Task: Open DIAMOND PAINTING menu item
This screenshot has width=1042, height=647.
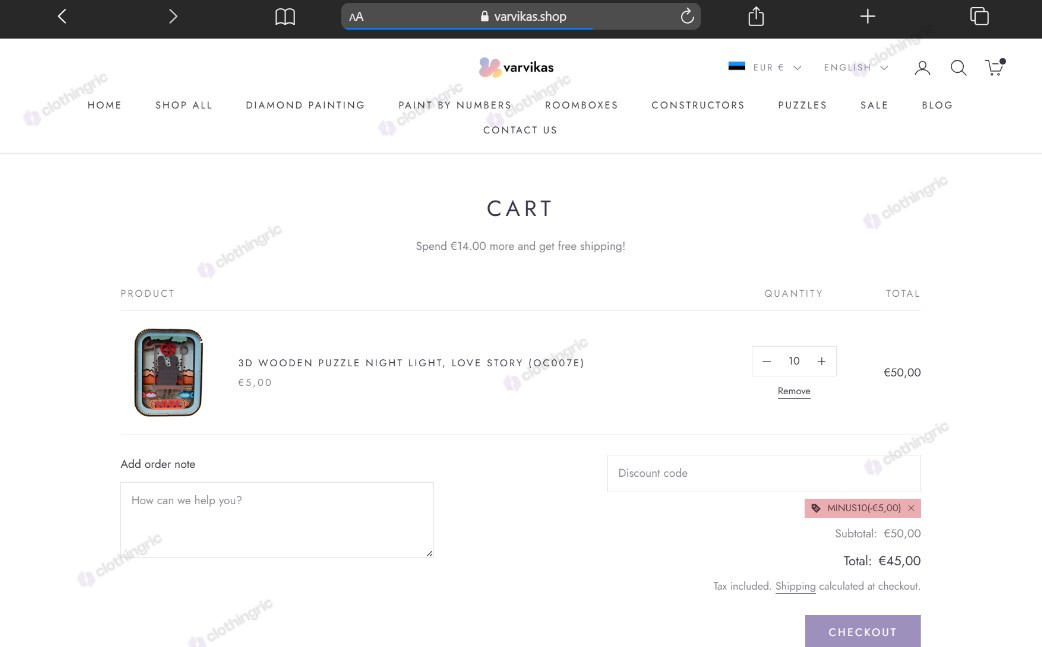Action: (x=305, y=105)
